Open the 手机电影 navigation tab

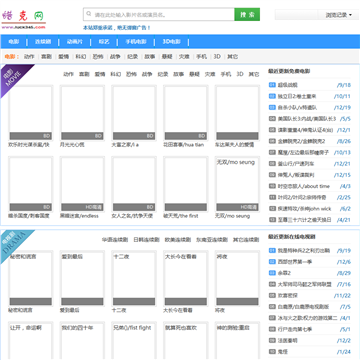136,42
